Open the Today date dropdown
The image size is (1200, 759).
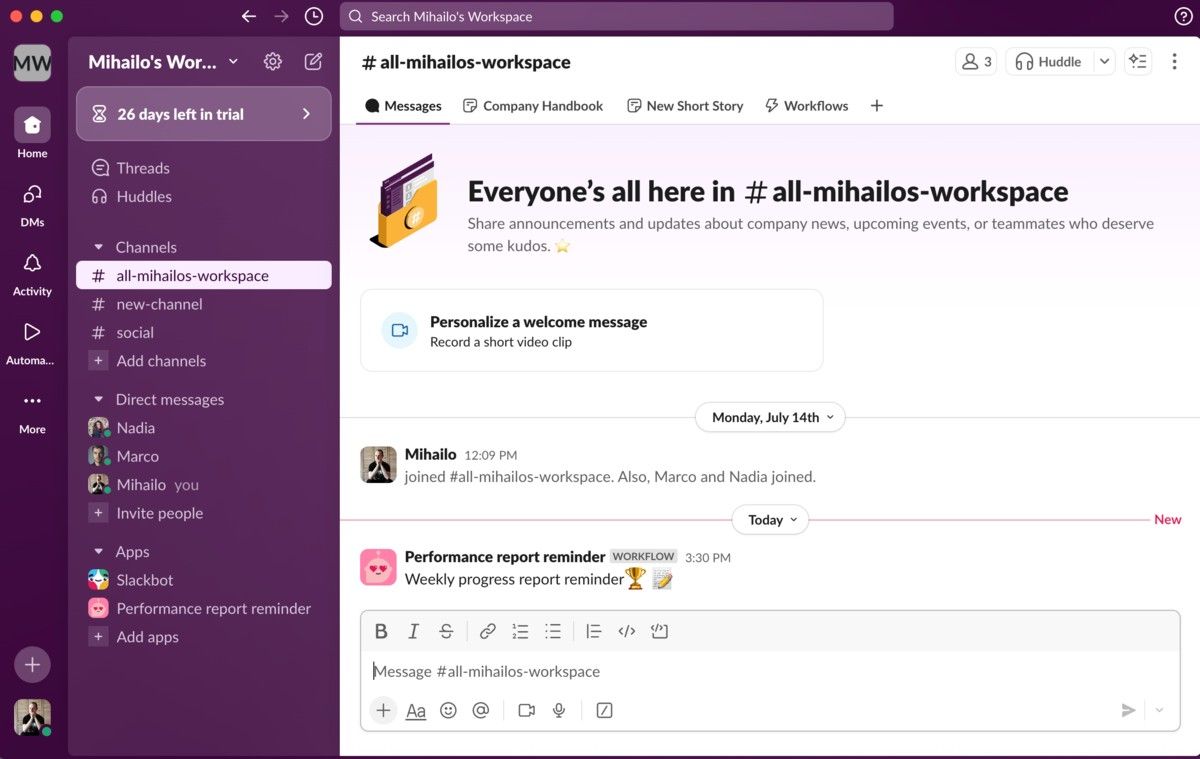point(769,519)
